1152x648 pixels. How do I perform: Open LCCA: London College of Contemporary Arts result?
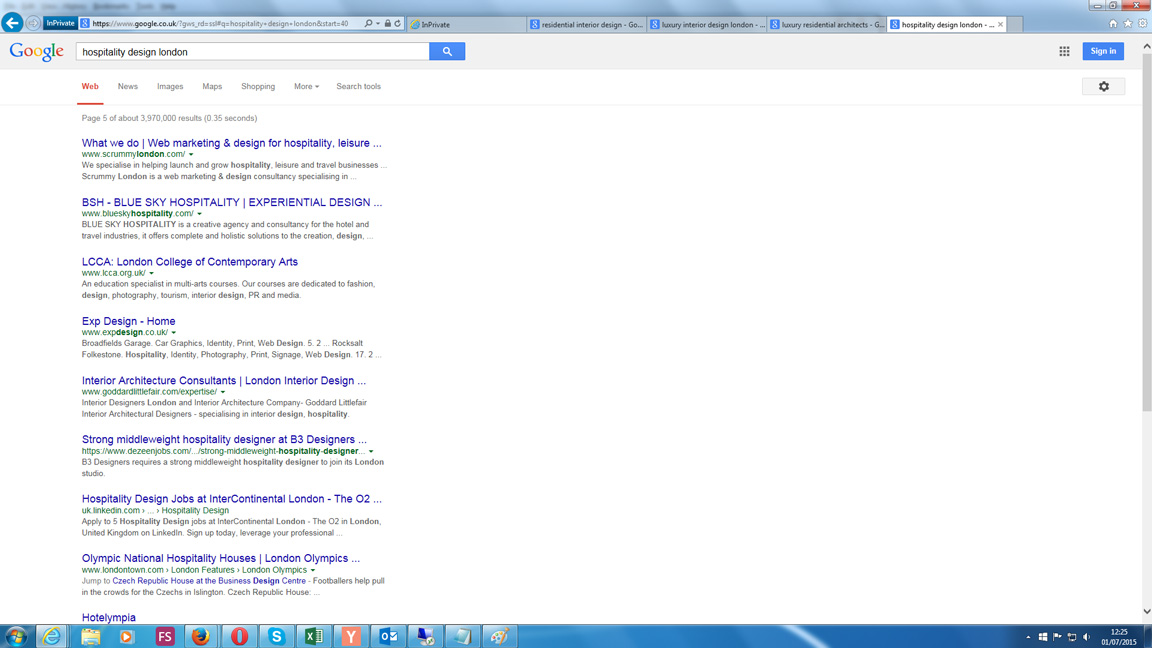[x=190, y=262]
